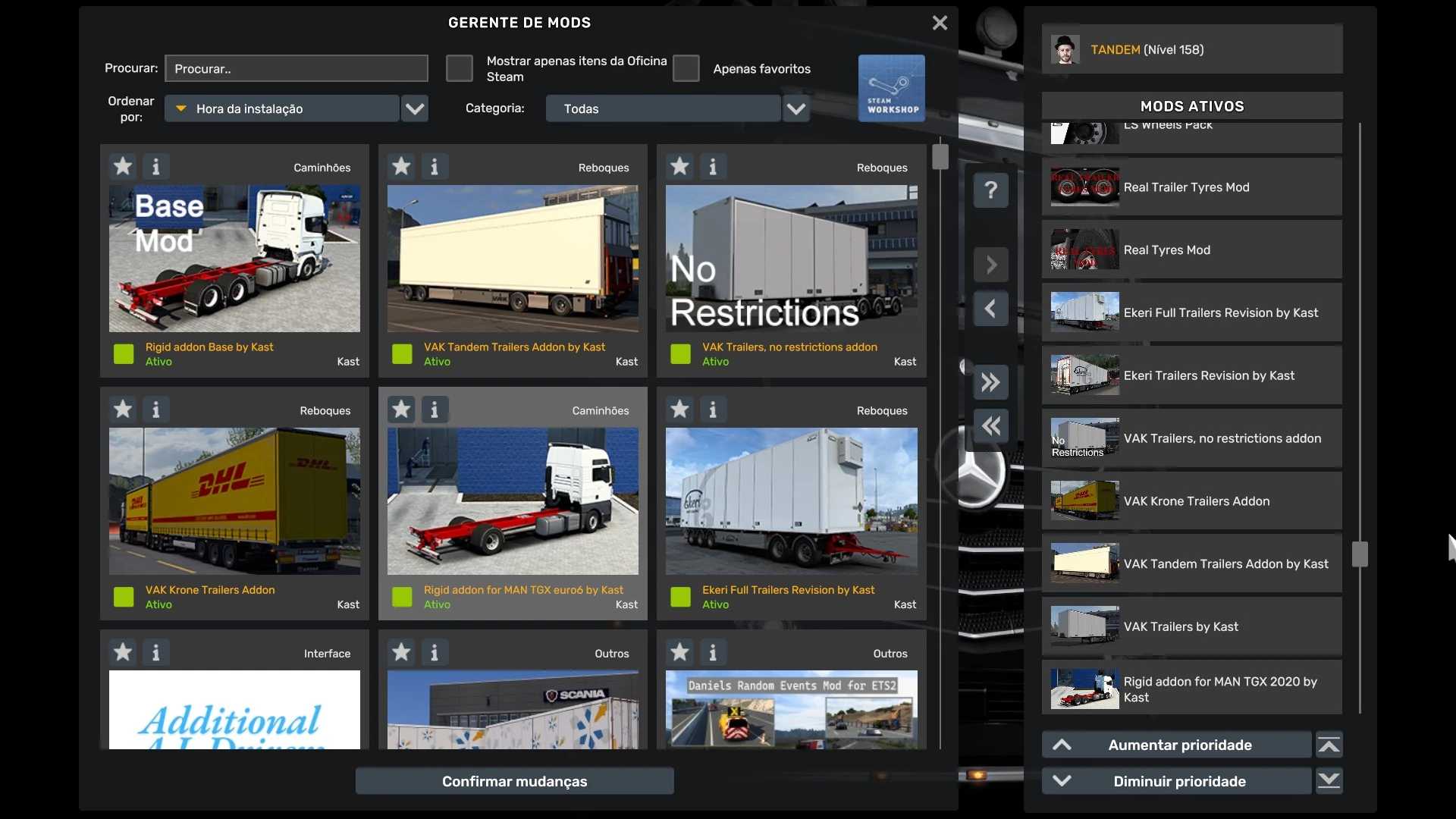Viewport: 1456px width, 819px height.
Task: Toggle active status of VAK Krone Trailers
Action: click(124, 597)
